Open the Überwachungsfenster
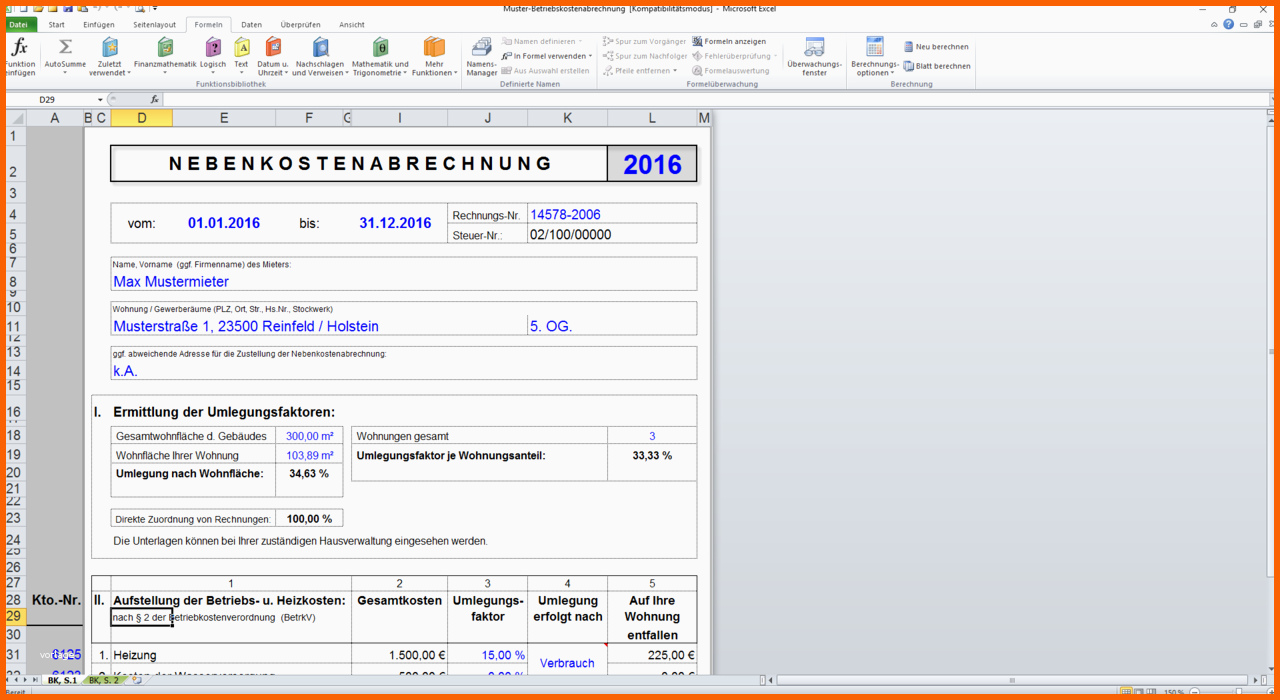The width and height of the screenshot is (1280, 700). [x=815, y=57]
